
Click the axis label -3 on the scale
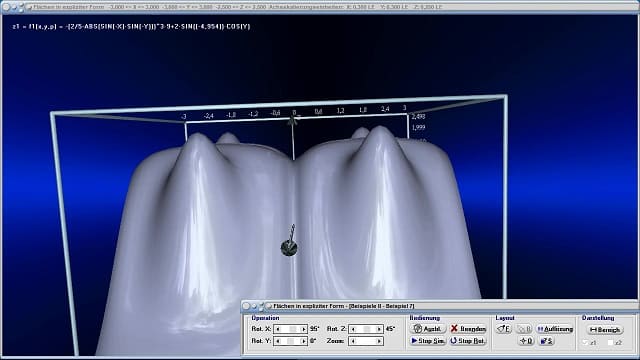(x=184, y=117)
